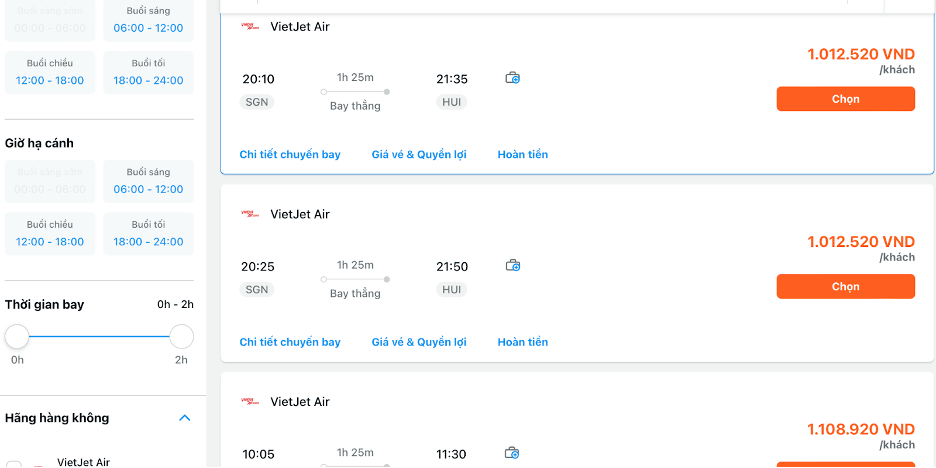
Task: Open Chi tiết chuyến bay for 20:10 flight
Action: [290, 155]
